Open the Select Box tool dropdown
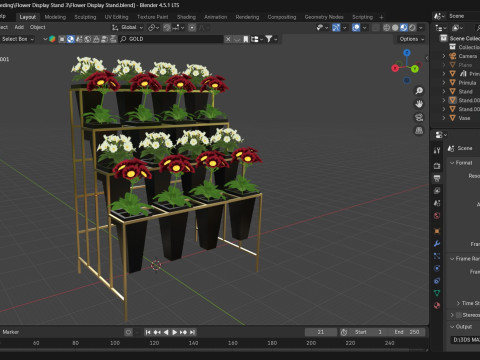 point(17,39)
